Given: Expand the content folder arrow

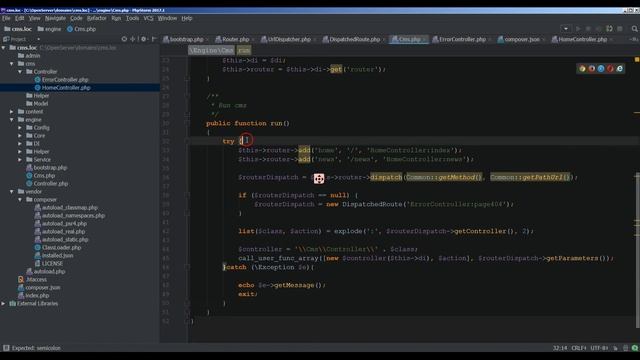Looking at the screenshot, I should 12,111.
